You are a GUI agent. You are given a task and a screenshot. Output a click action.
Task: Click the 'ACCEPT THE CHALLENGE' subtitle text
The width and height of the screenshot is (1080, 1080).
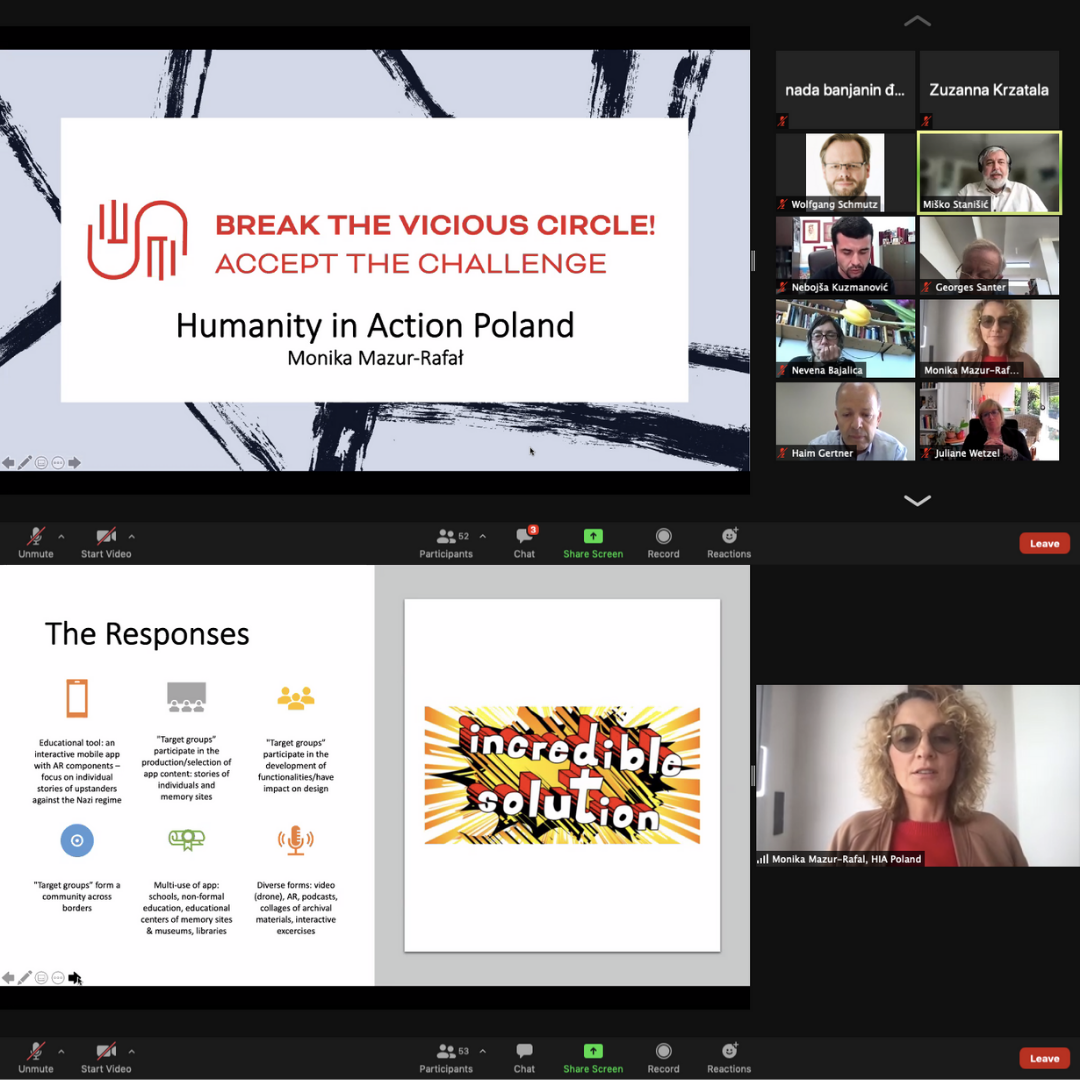tap(411, 263)
